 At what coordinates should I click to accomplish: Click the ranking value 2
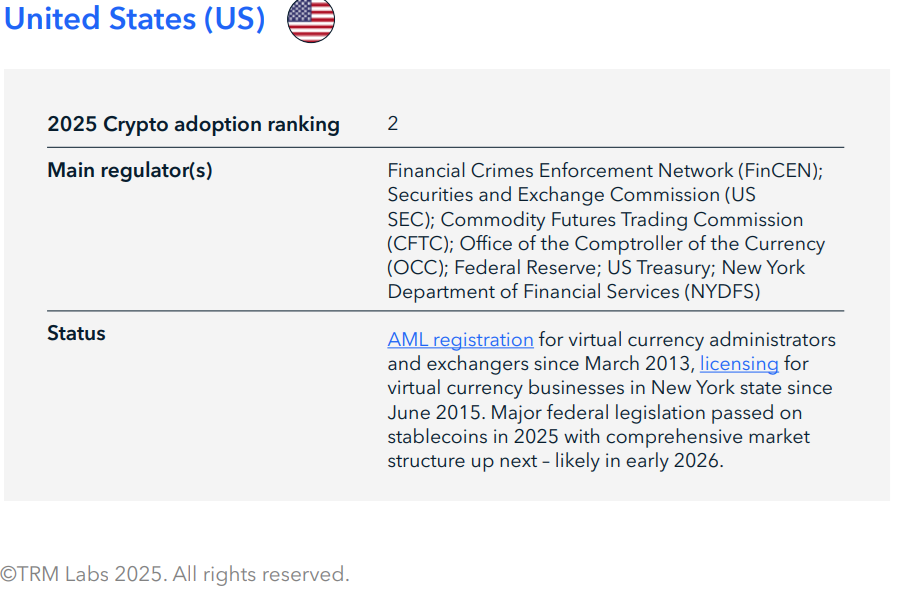393,124
